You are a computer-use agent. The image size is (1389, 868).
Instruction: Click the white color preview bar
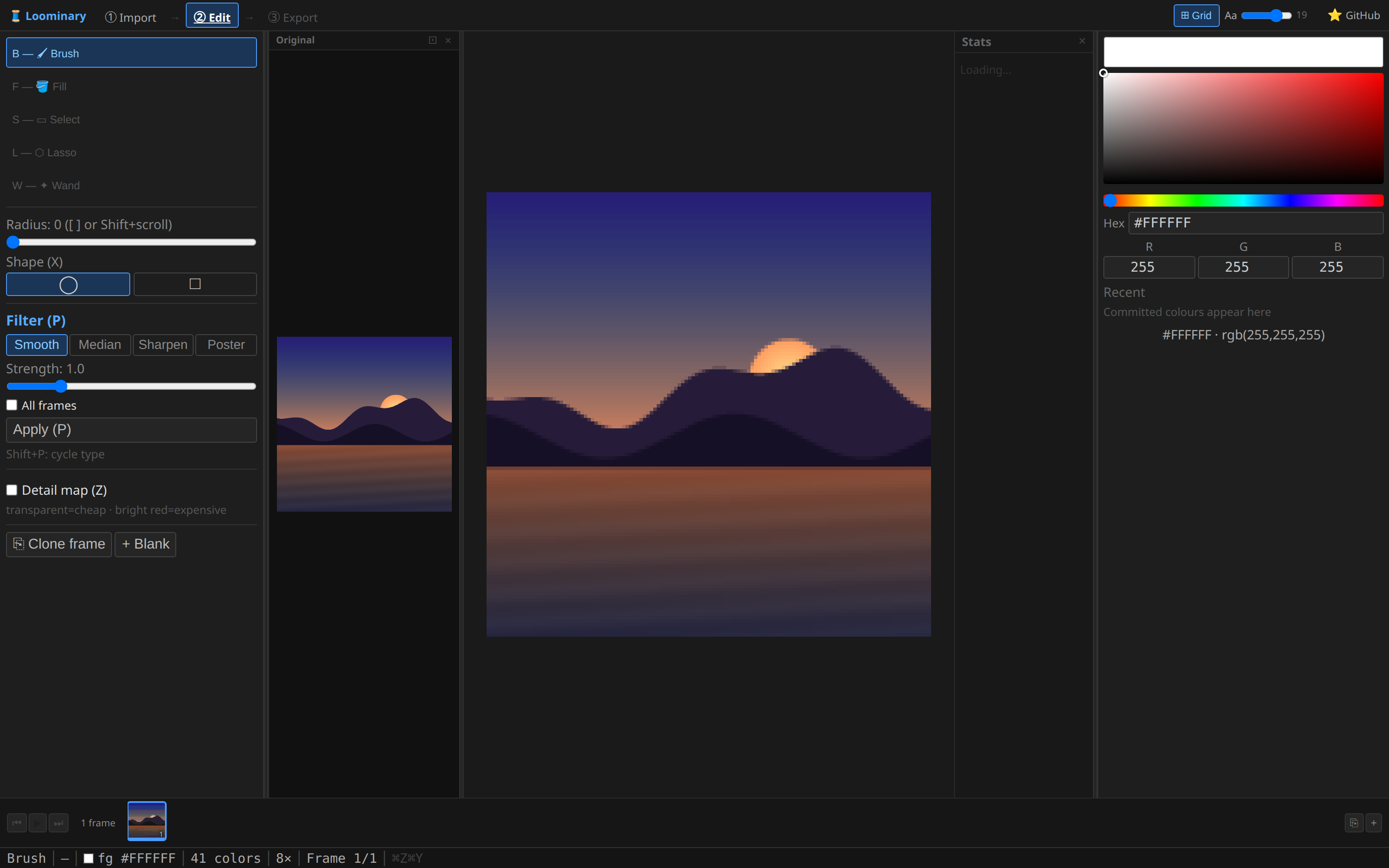click(x=1243, y=52)
